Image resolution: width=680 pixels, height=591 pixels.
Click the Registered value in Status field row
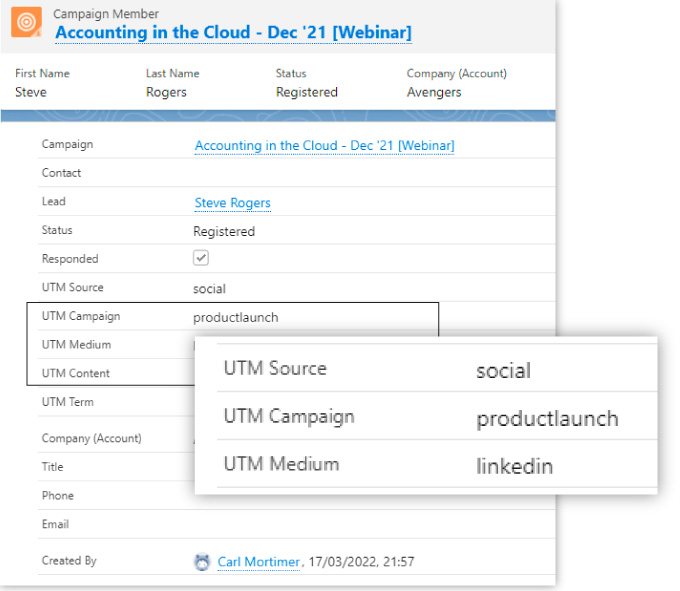coord(224,231)
